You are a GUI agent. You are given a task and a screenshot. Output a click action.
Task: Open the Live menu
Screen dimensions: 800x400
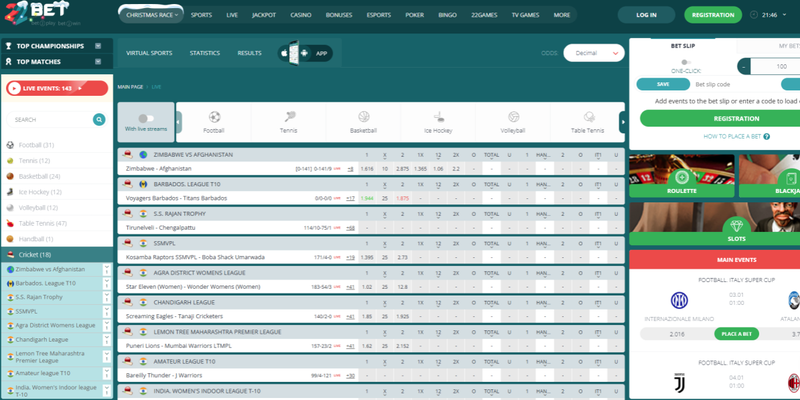pos(232,15)
